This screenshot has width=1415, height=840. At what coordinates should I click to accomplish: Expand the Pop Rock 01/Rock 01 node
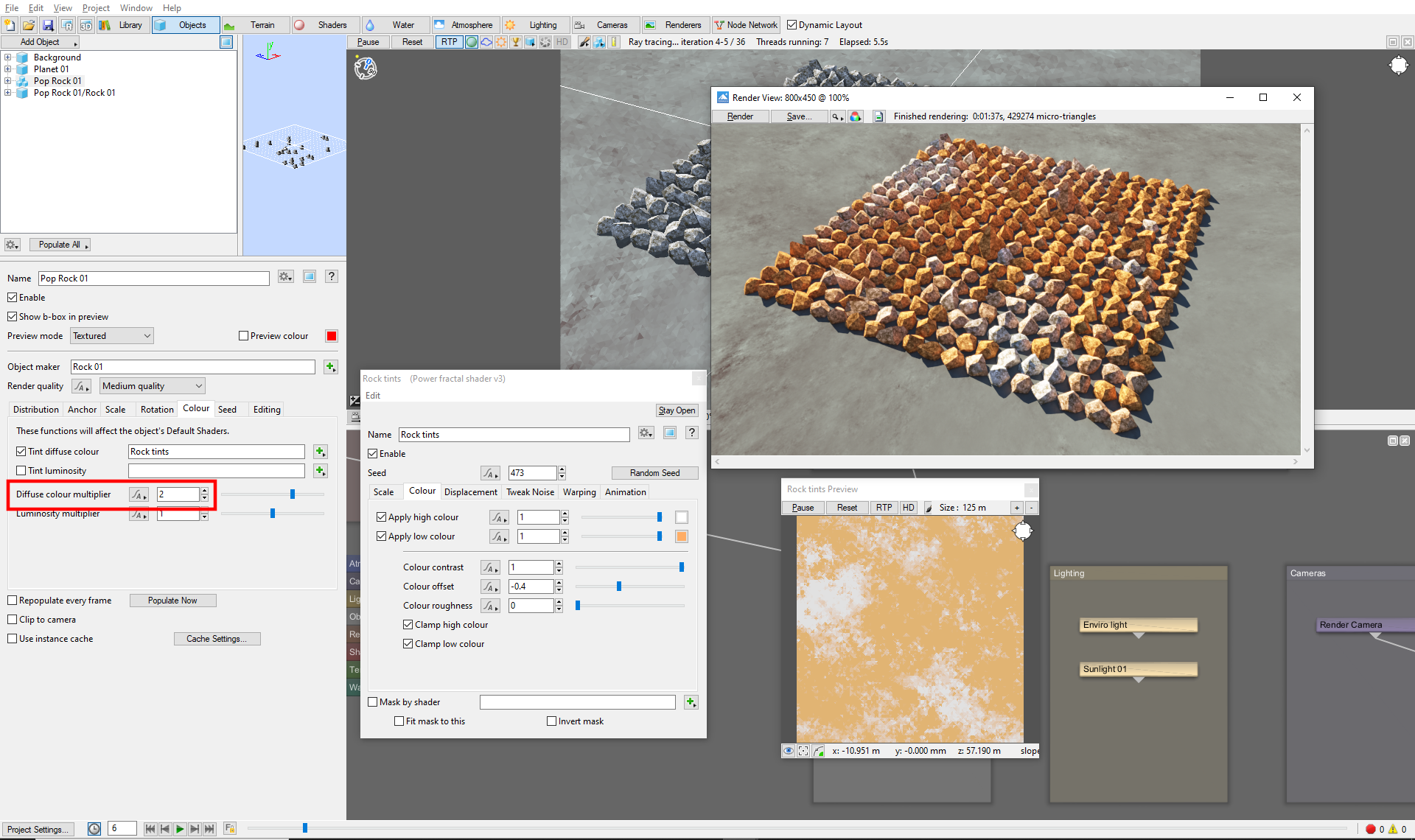7,93
